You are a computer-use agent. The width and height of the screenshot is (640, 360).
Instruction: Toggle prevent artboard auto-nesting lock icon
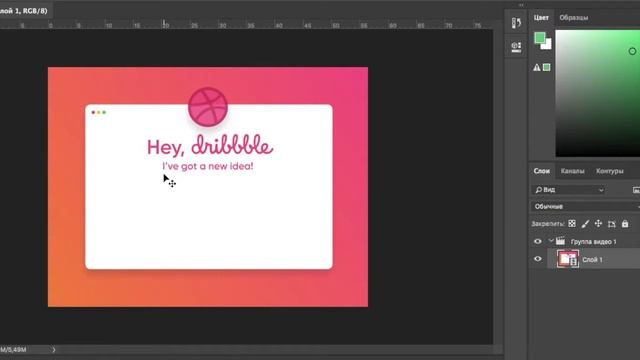coord(611,224)
